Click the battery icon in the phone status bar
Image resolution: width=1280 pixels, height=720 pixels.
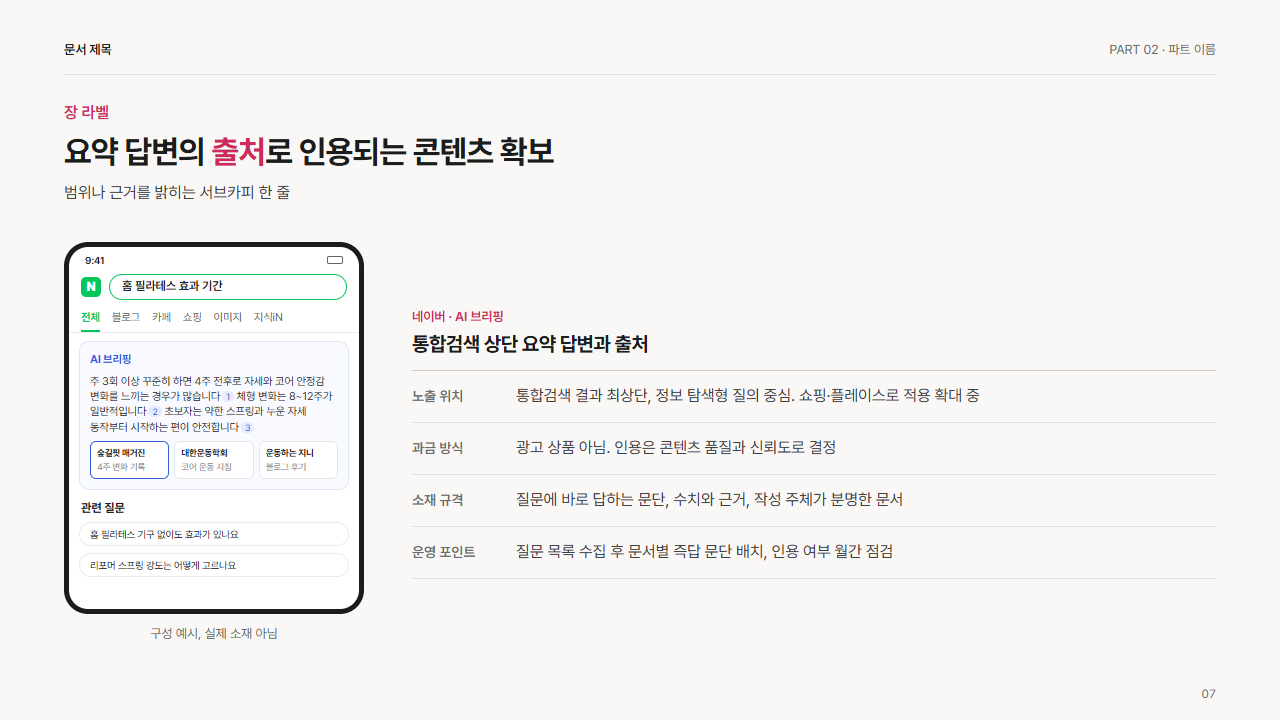(335, 260)
